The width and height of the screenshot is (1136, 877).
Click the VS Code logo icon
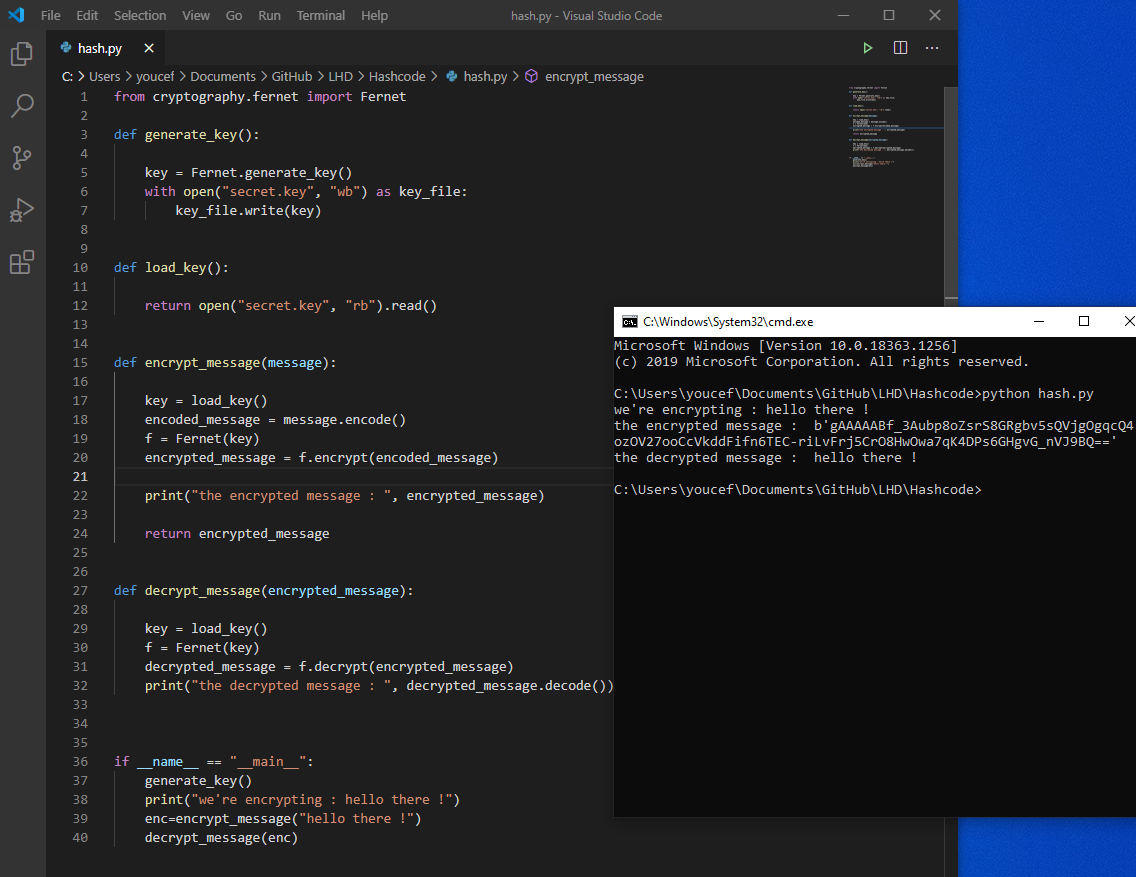click(x=16, y=14)
